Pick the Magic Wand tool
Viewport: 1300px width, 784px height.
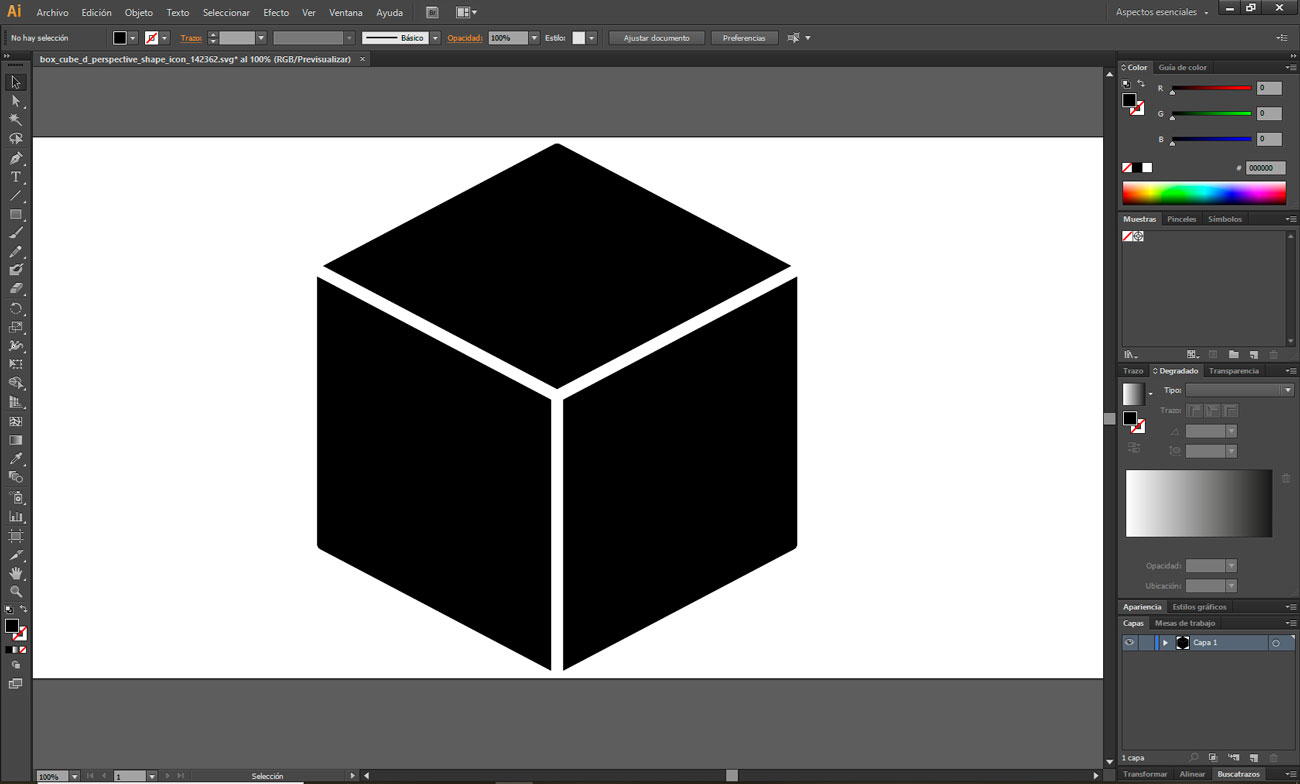click(x=16, y=120)
